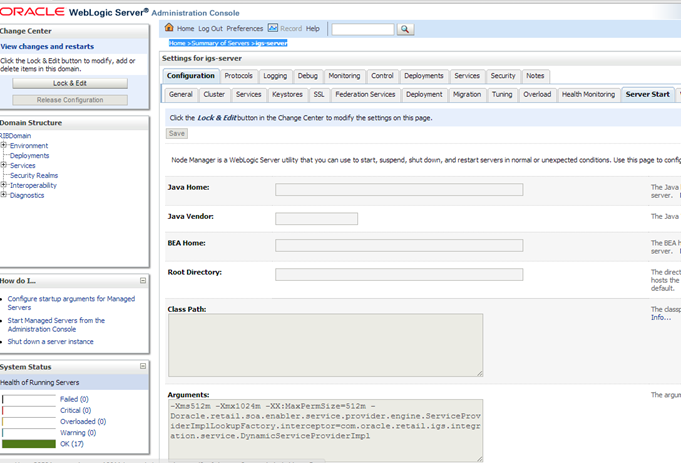
Task: Open the SSL subtab
Action: click(319, 94)
